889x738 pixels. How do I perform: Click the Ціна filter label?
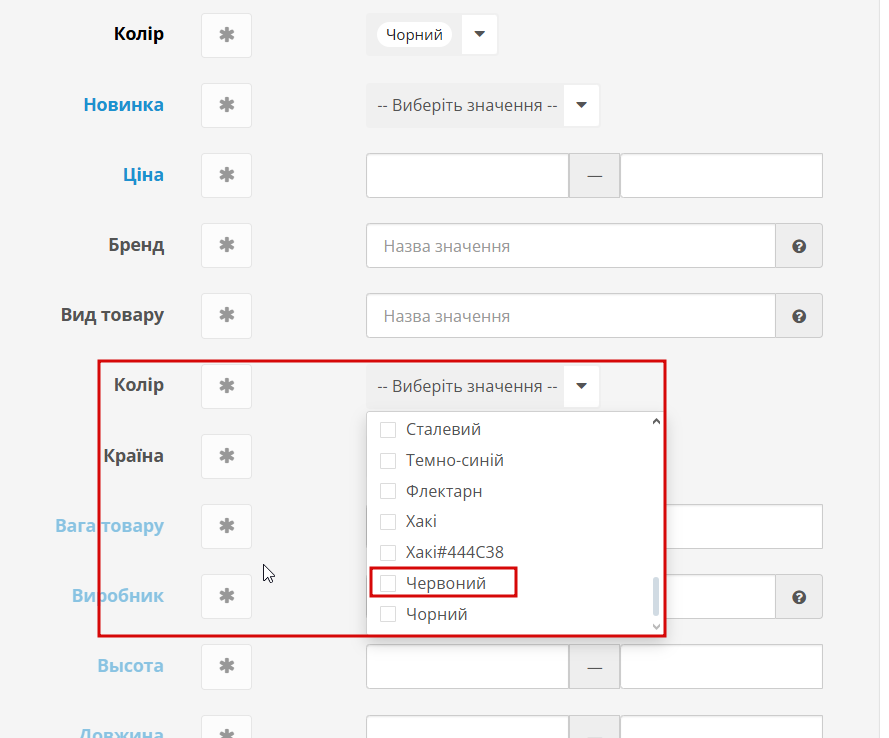click(x=143, y=175)
